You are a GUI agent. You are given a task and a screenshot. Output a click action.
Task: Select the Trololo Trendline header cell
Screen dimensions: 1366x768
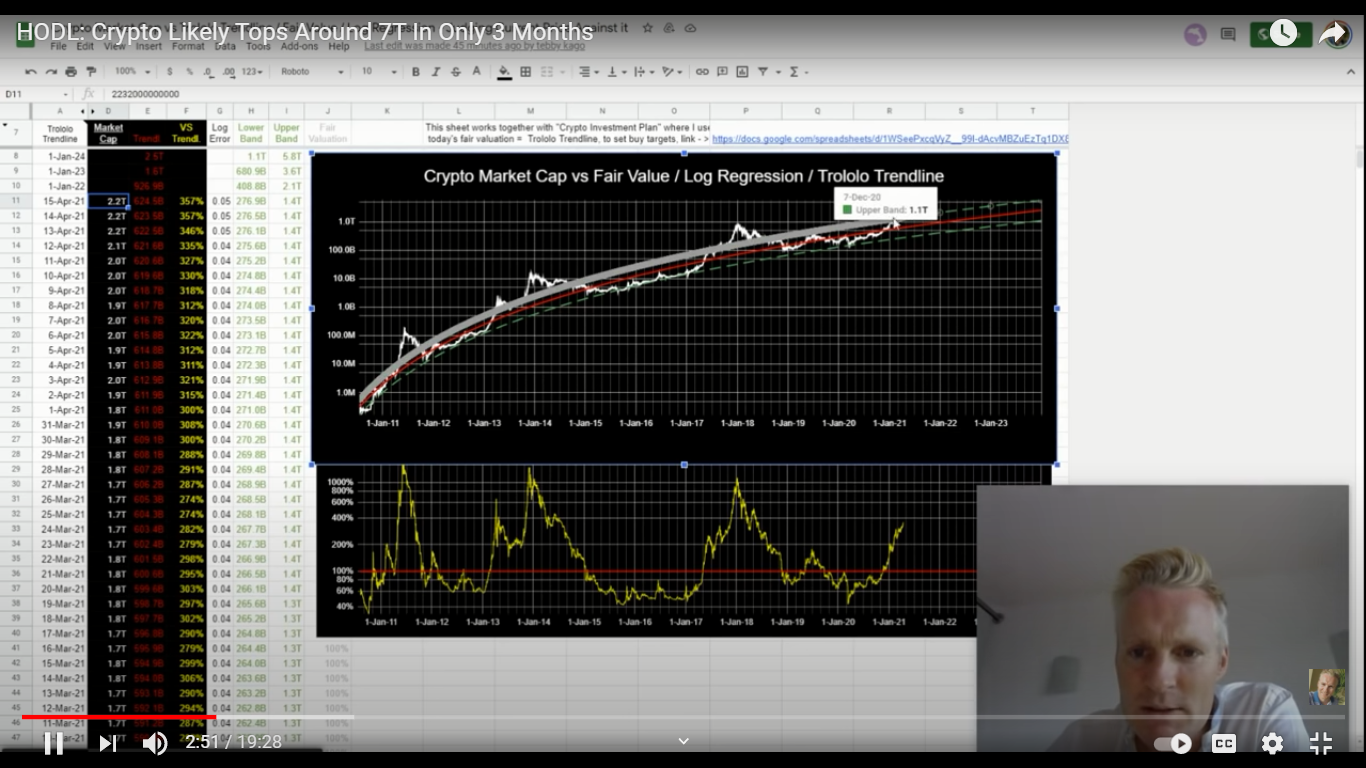coord(60,133)
